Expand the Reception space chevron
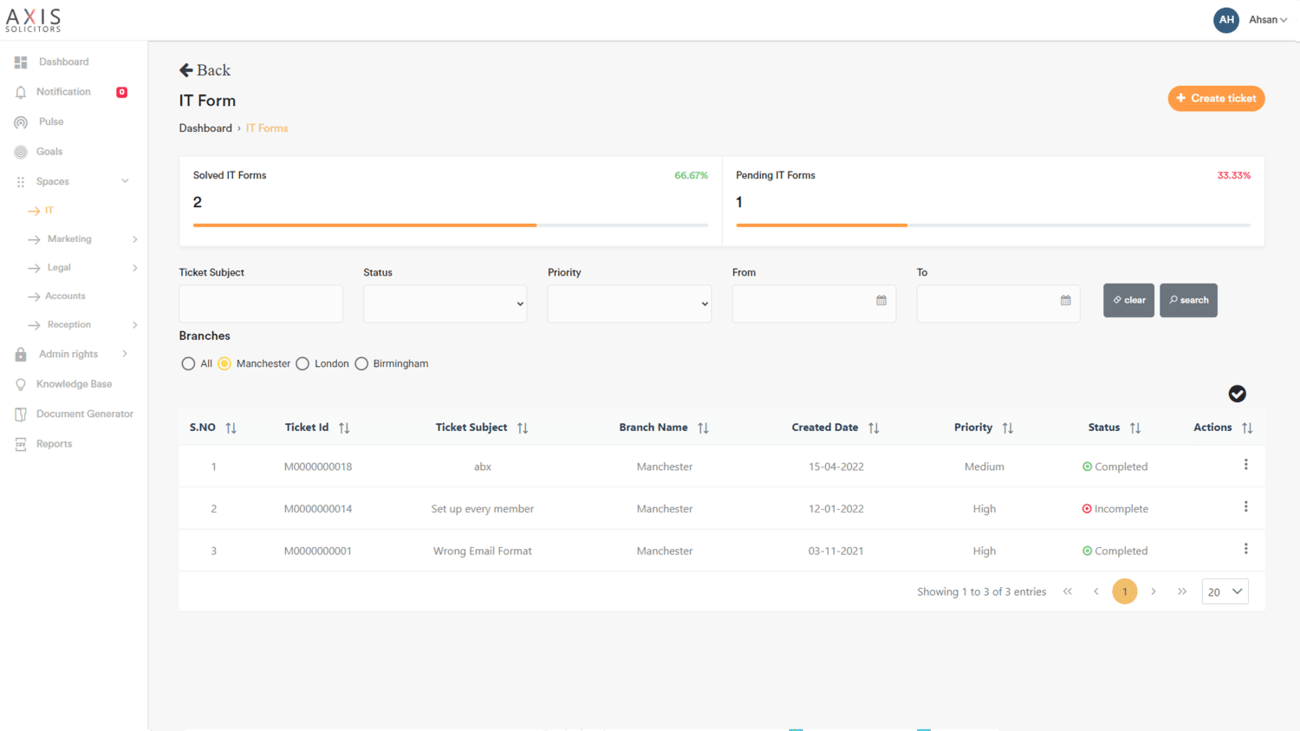Image resolution: width=1300 pixels, height=731 pixels. click(x=135, y=325)
